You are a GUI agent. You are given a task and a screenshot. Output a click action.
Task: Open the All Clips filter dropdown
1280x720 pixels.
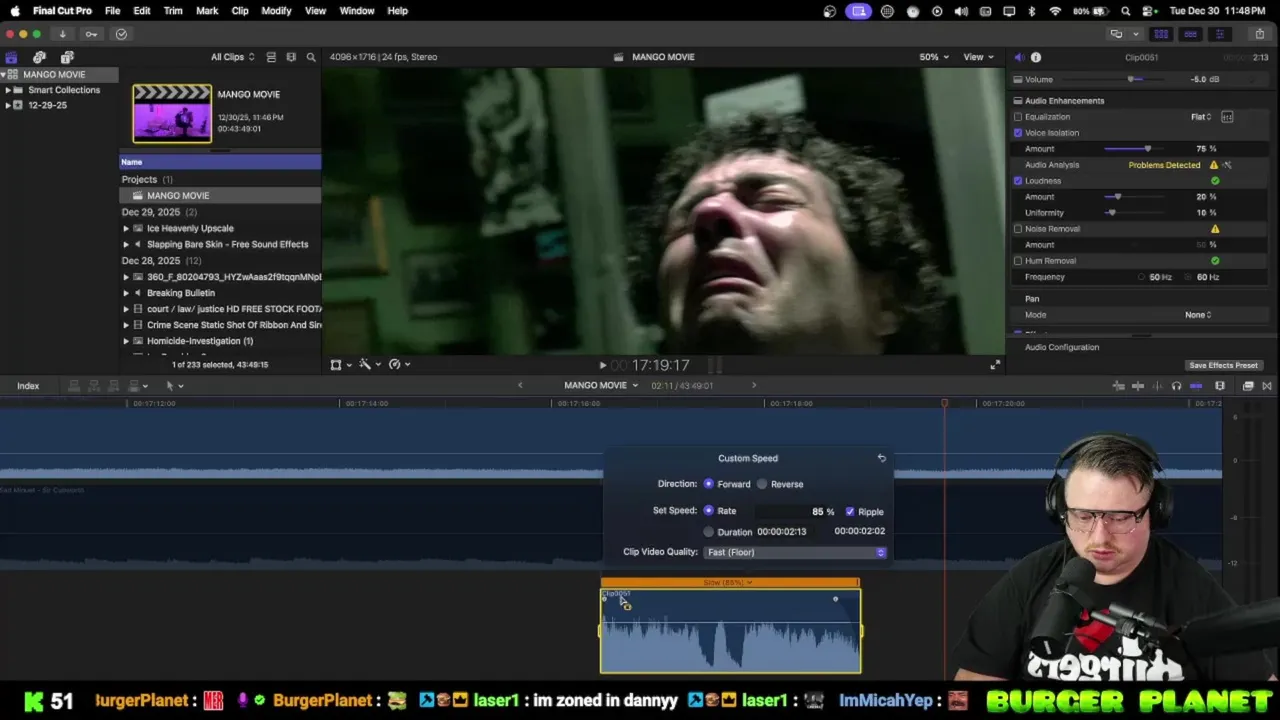pyautogui.click(x=232, y=57)
